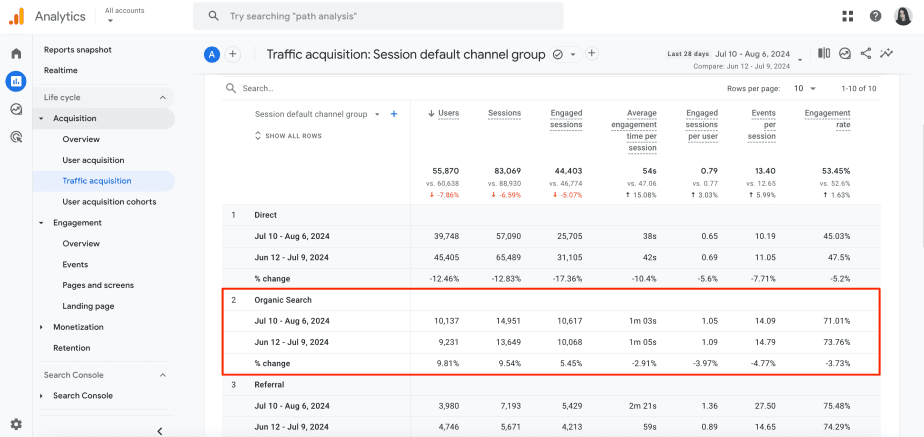The width and height of the screenshot is (924, 437).
Task: Click the Last 28 days label
Action: coord(688,54)
